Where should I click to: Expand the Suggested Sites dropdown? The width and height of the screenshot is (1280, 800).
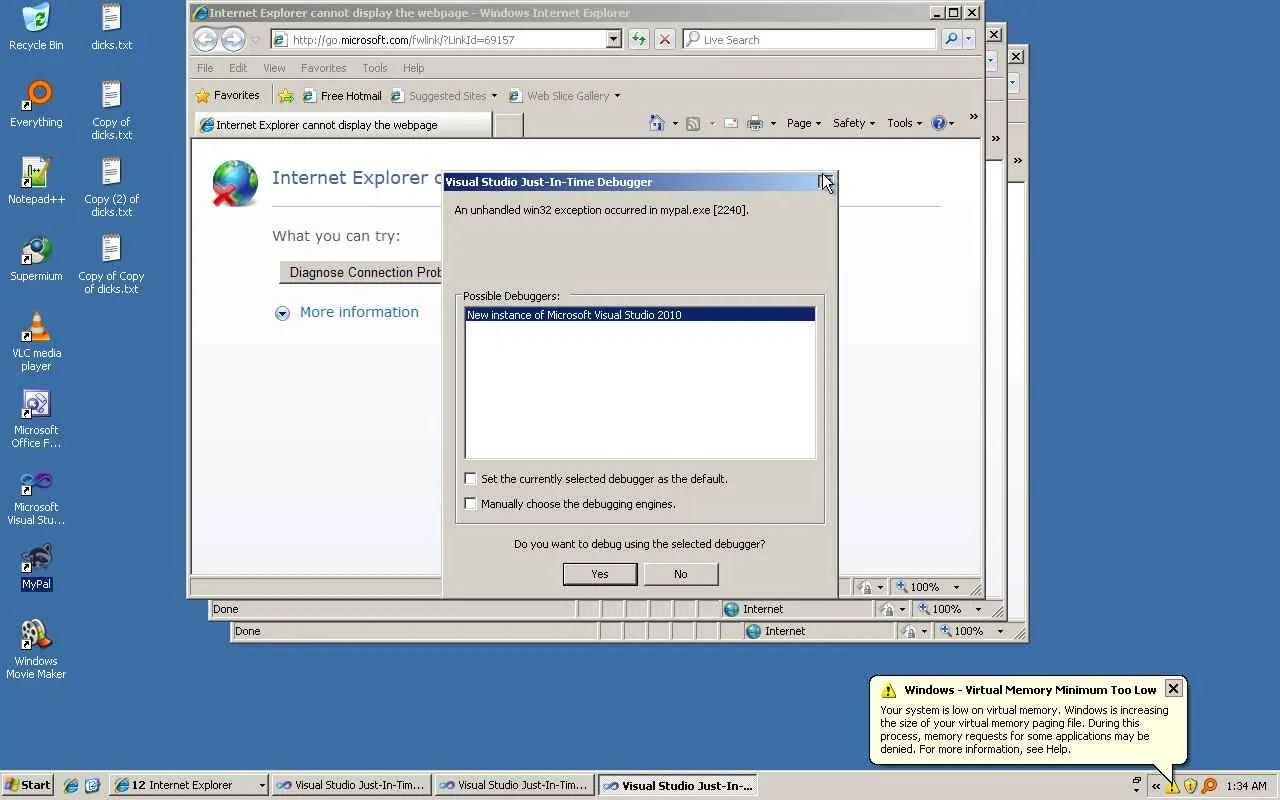point(494,96)
